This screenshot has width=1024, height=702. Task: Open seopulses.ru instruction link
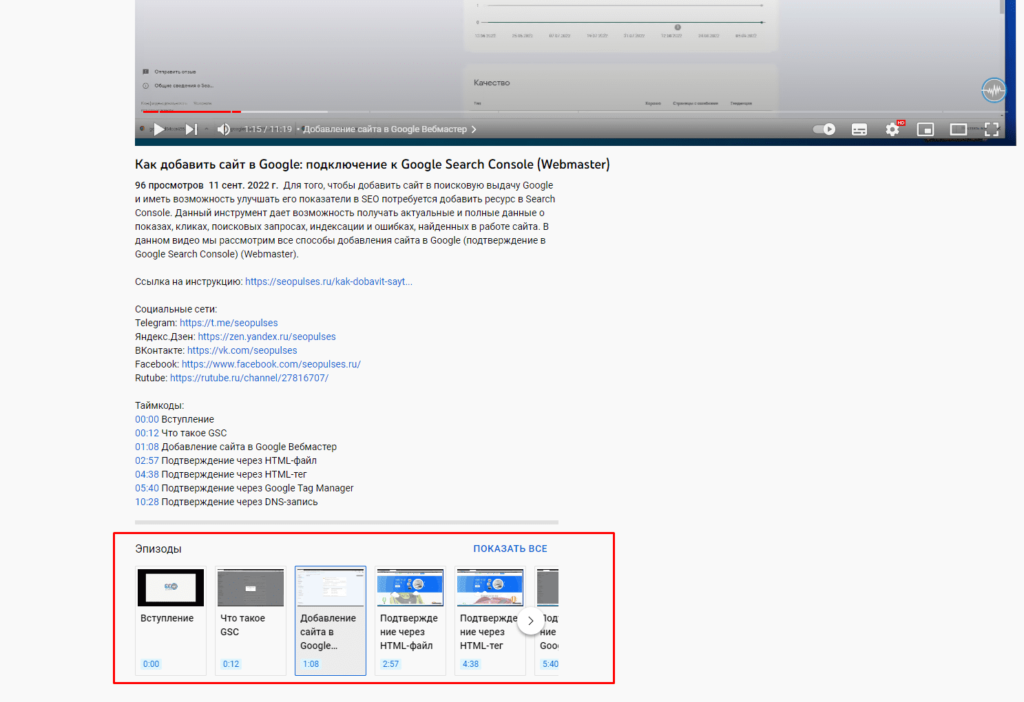click(328, 281)
